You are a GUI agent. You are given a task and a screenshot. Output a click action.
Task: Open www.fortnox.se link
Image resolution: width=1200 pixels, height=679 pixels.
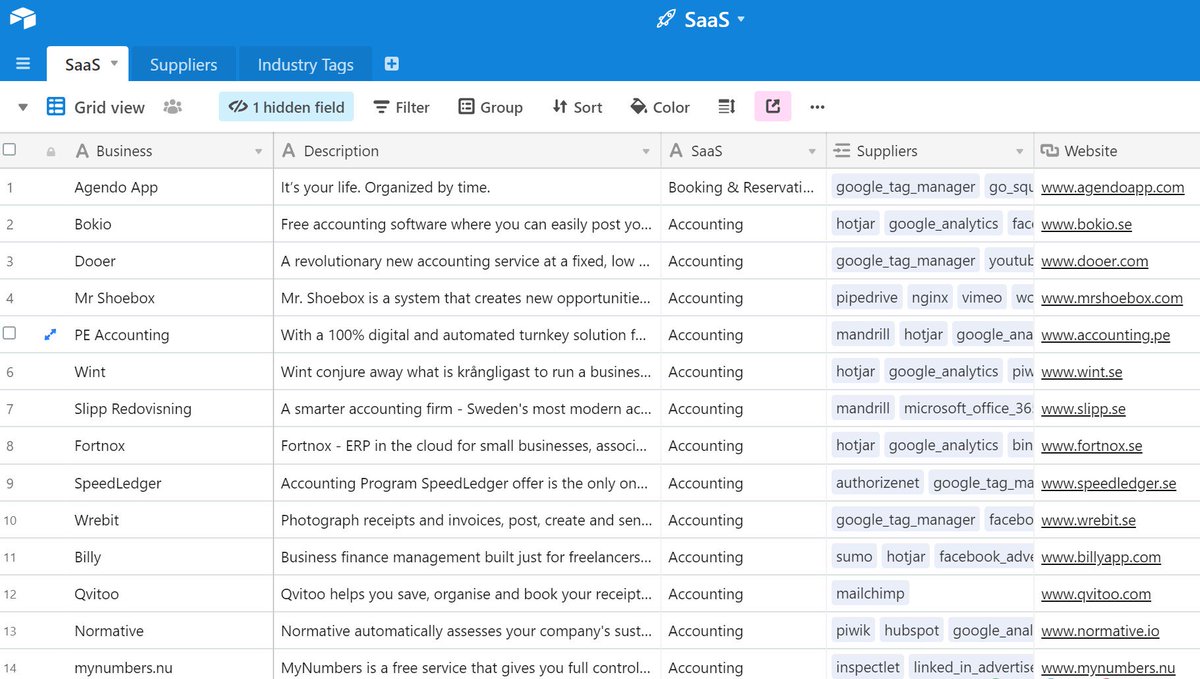pos(1091,446)
